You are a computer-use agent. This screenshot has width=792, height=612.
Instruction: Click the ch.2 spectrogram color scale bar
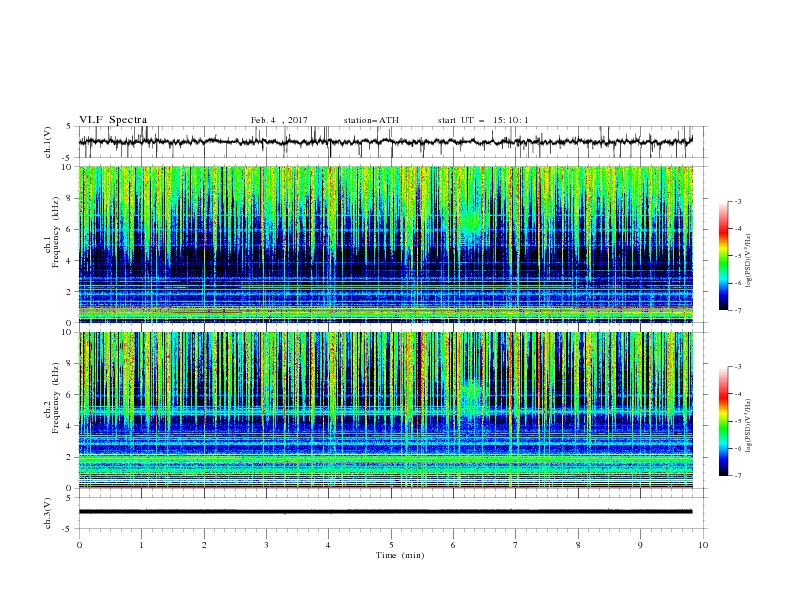(723, 421)
